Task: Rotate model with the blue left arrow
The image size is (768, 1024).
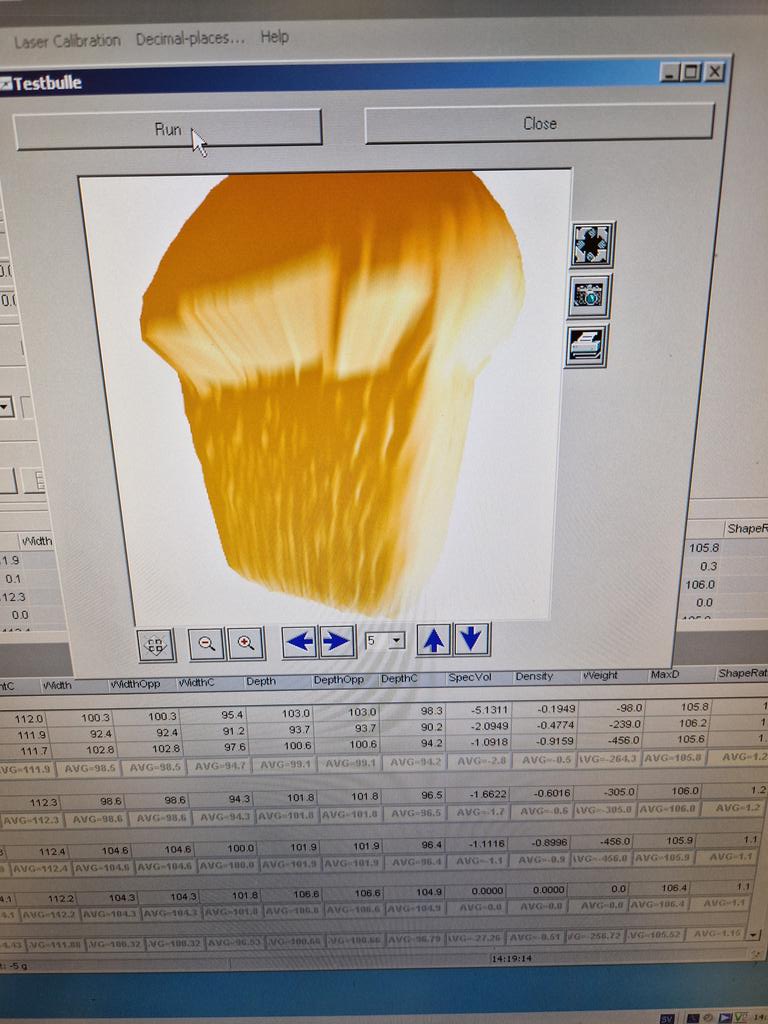Action: coord(299,641)
